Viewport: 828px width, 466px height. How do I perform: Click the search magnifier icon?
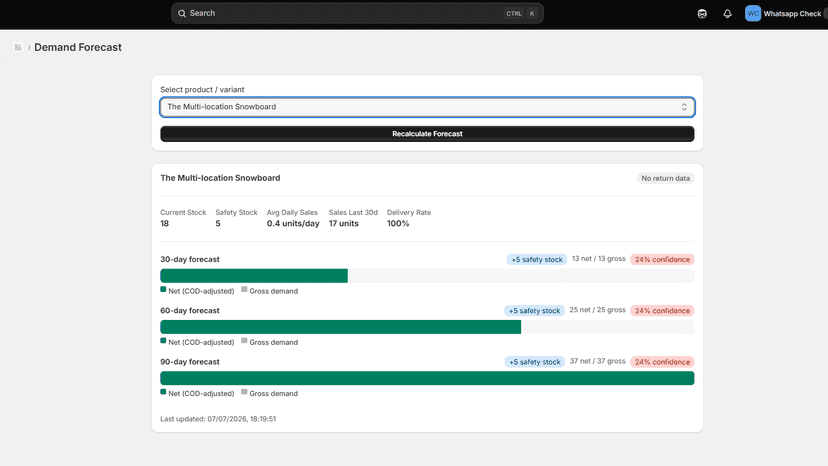point(182,13)
